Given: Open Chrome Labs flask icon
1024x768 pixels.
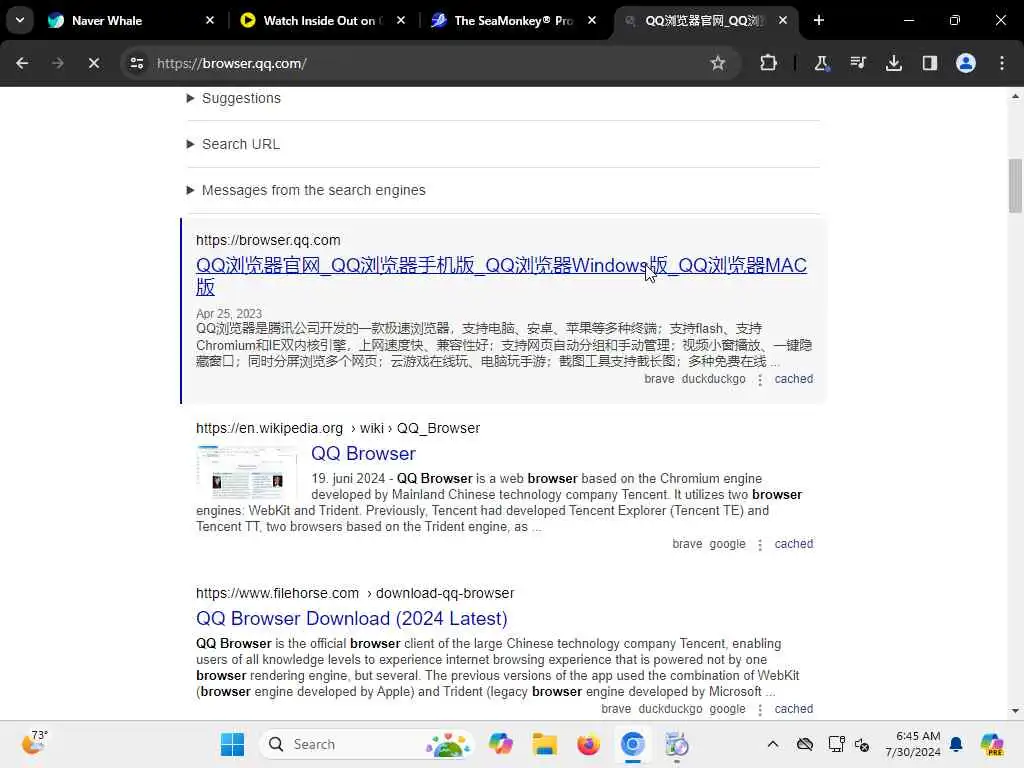Looking at the screenshot, I should point(821,63).
